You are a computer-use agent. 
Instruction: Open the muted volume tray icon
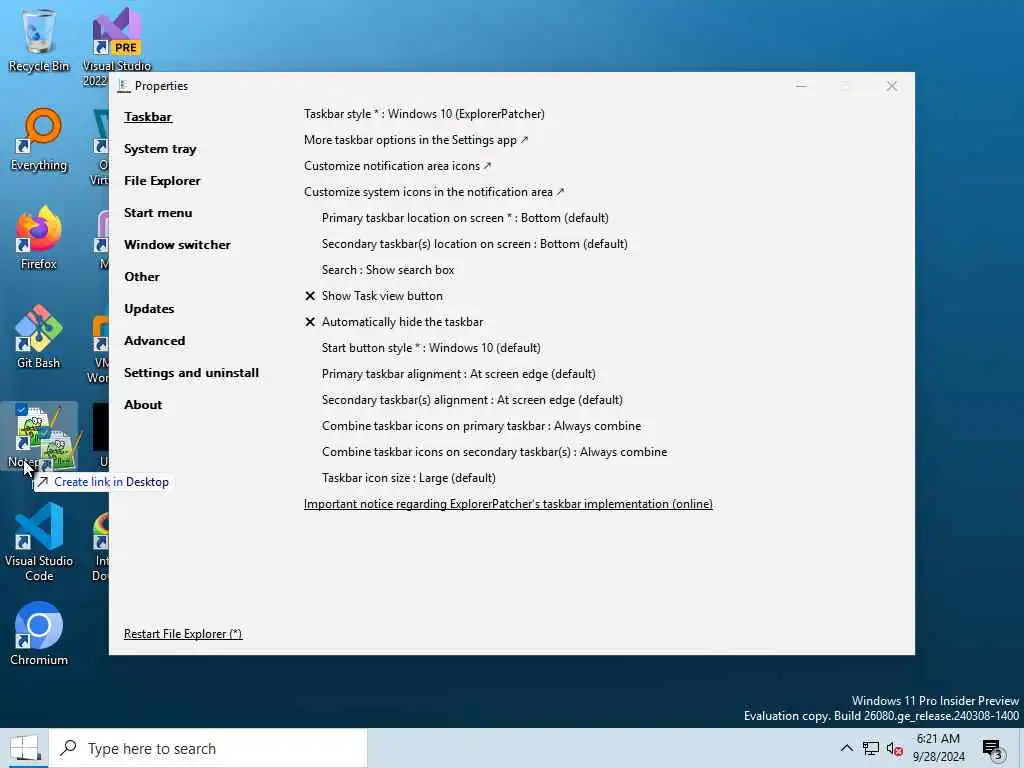pyautogui.click(x=895, y=748)
